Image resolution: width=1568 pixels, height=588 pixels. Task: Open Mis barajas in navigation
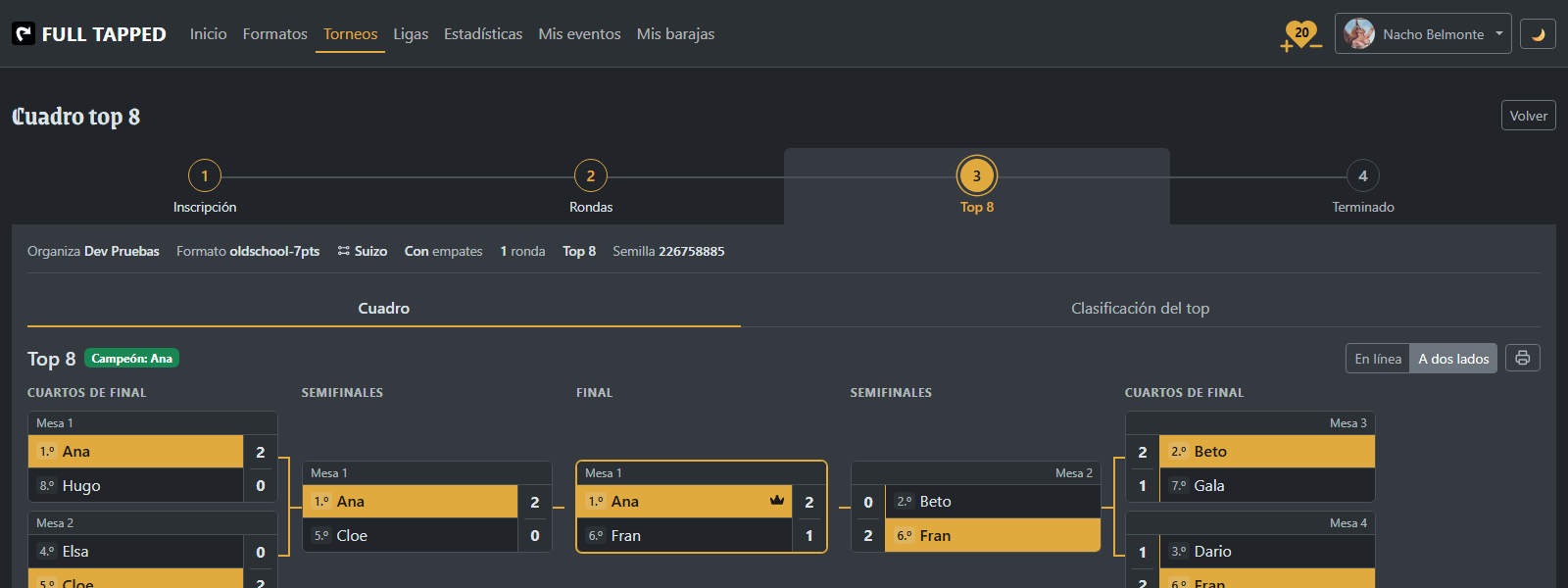click(675, 34)
